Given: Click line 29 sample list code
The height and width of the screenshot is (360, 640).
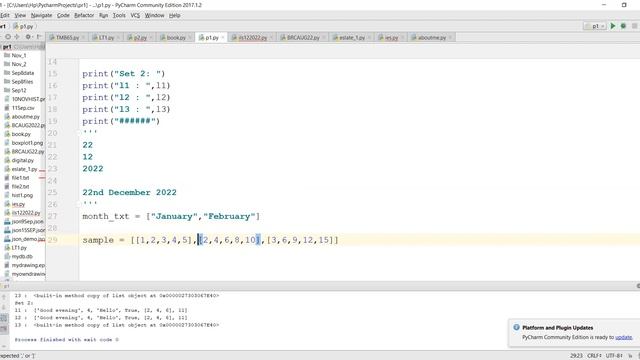Looking at the screenshot, I should click(210, 240).
